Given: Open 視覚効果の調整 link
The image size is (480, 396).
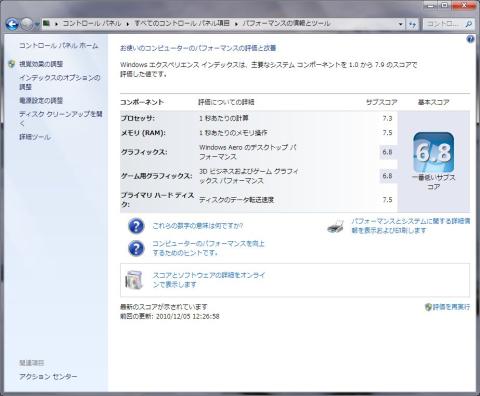Looking at the screenshot, I should point(41,64).
